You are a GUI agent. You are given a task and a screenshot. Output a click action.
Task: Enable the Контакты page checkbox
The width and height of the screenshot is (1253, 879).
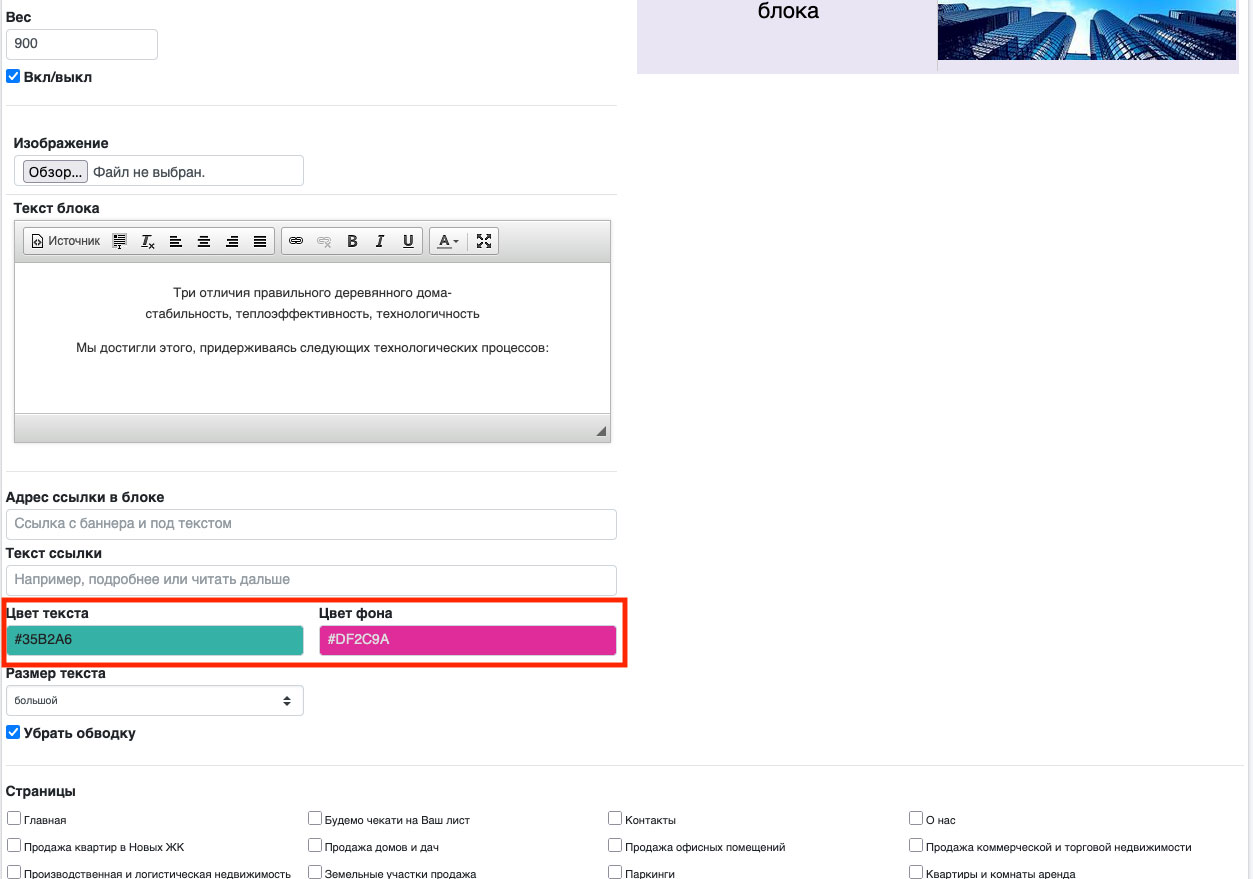(x=615, y=818)
